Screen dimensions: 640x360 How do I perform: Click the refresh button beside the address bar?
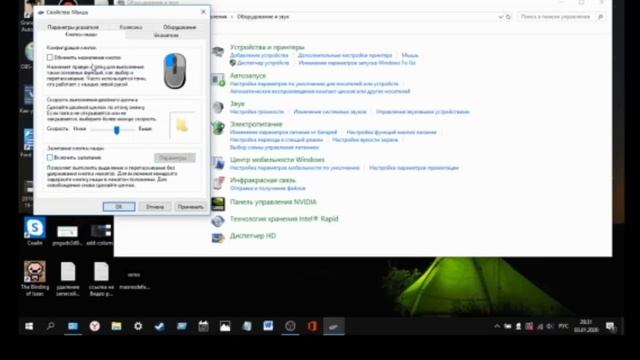508,17
